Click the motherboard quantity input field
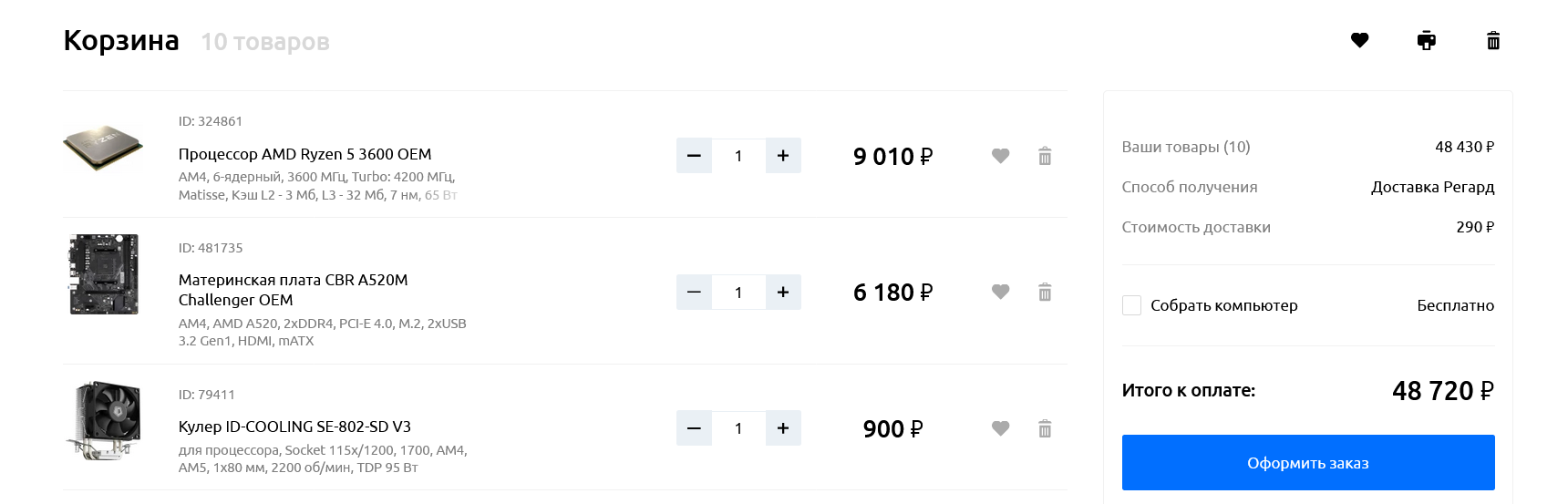This screenshot has height=504, width=1568. click(738, 292)
